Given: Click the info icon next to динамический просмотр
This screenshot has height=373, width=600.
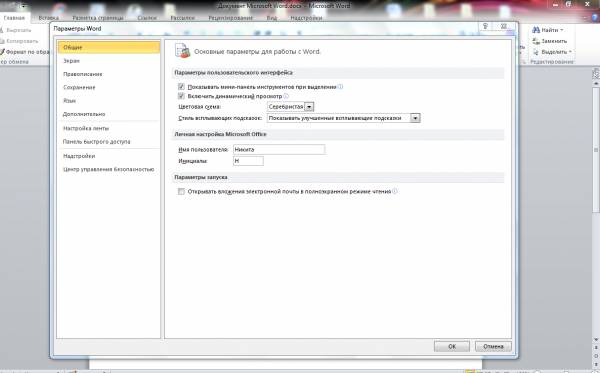Looking at the screenshot, I should coord(286,96).
